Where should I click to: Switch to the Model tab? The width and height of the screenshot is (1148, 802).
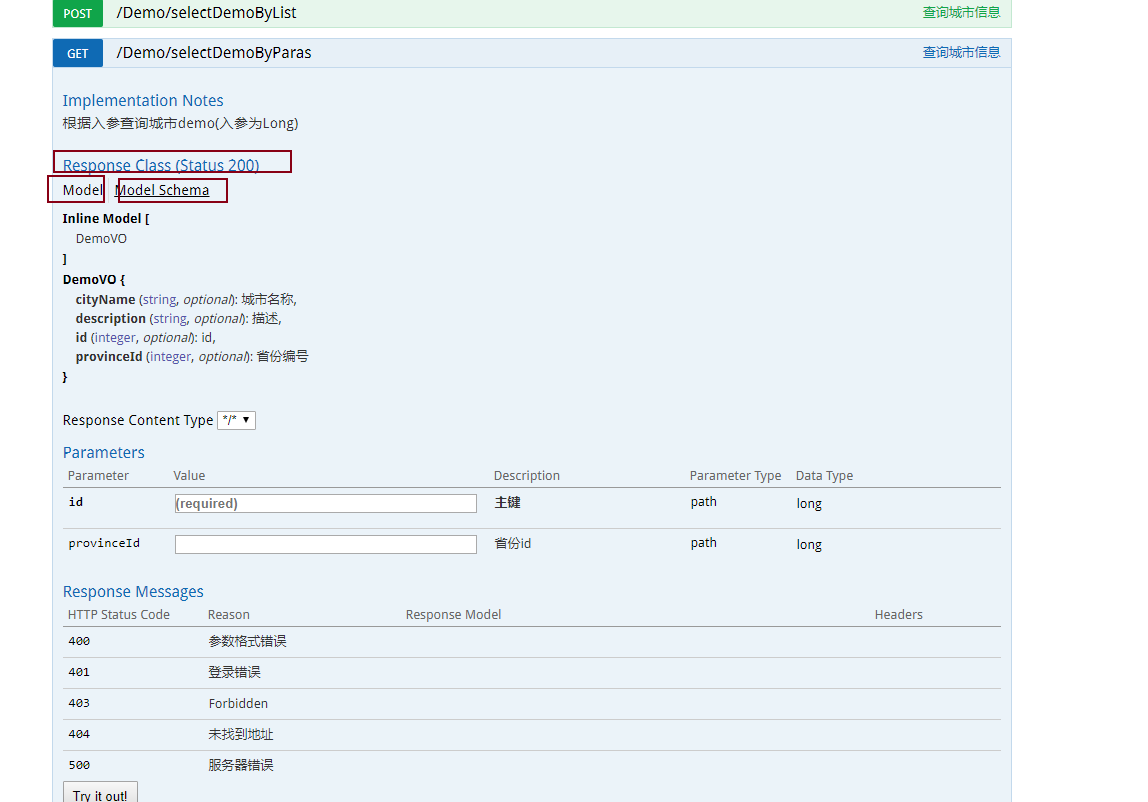click(x=82, y=190)
